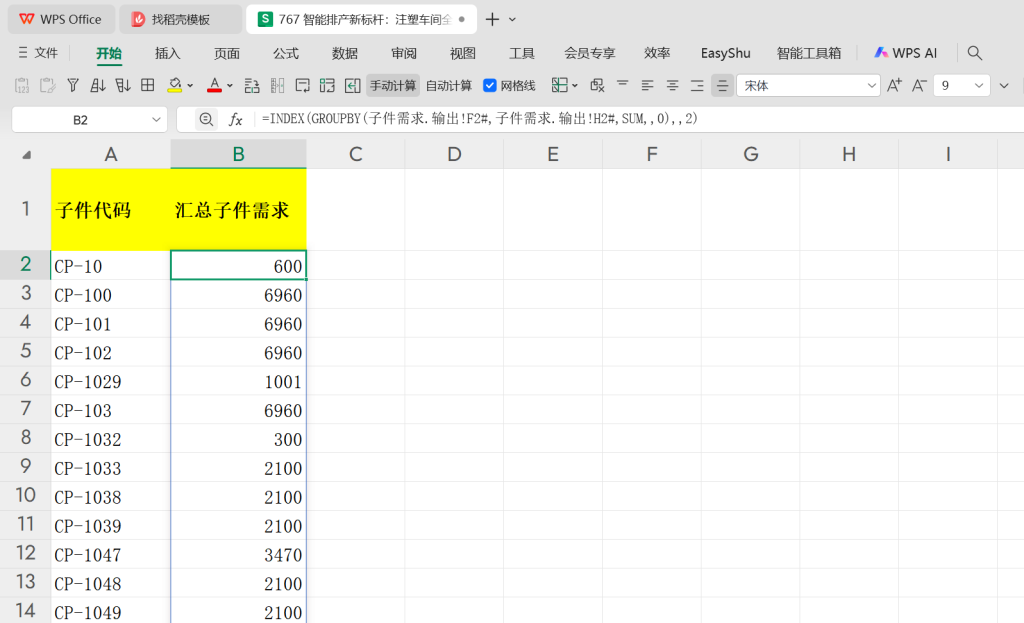Launch WPS AI
The width and height of the screenshot is (1024, 623).
pos(906,53)
